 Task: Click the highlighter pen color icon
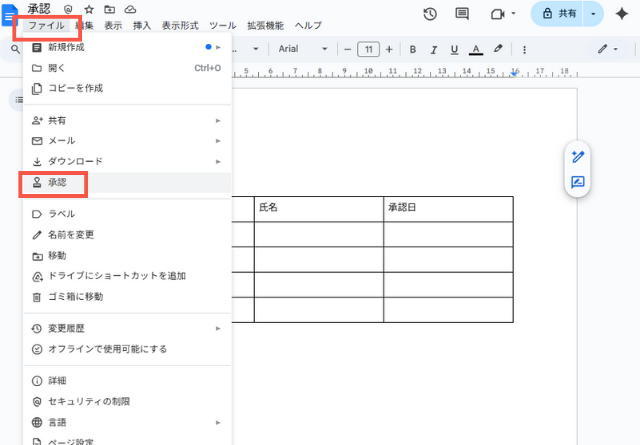pyautogui.click(x=498, y=49)
